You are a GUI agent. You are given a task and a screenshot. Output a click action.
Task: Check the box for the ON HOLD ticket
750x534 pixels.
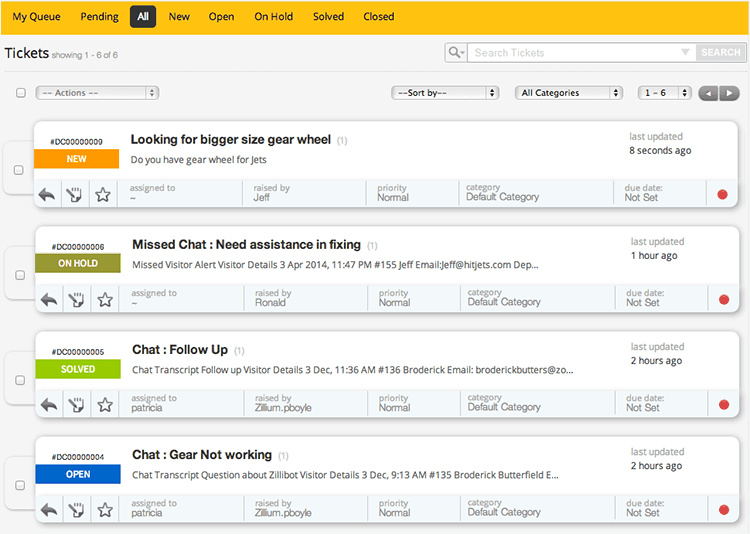19,275
